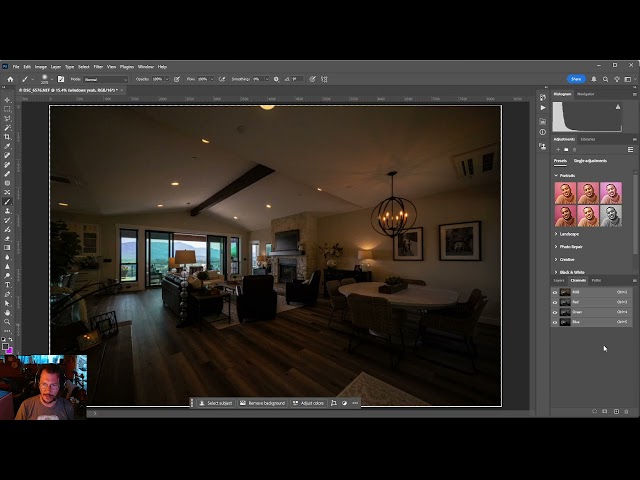Collapse the Portraits presets group
This screenshot has width=640, height=480.
coord(556,176)
